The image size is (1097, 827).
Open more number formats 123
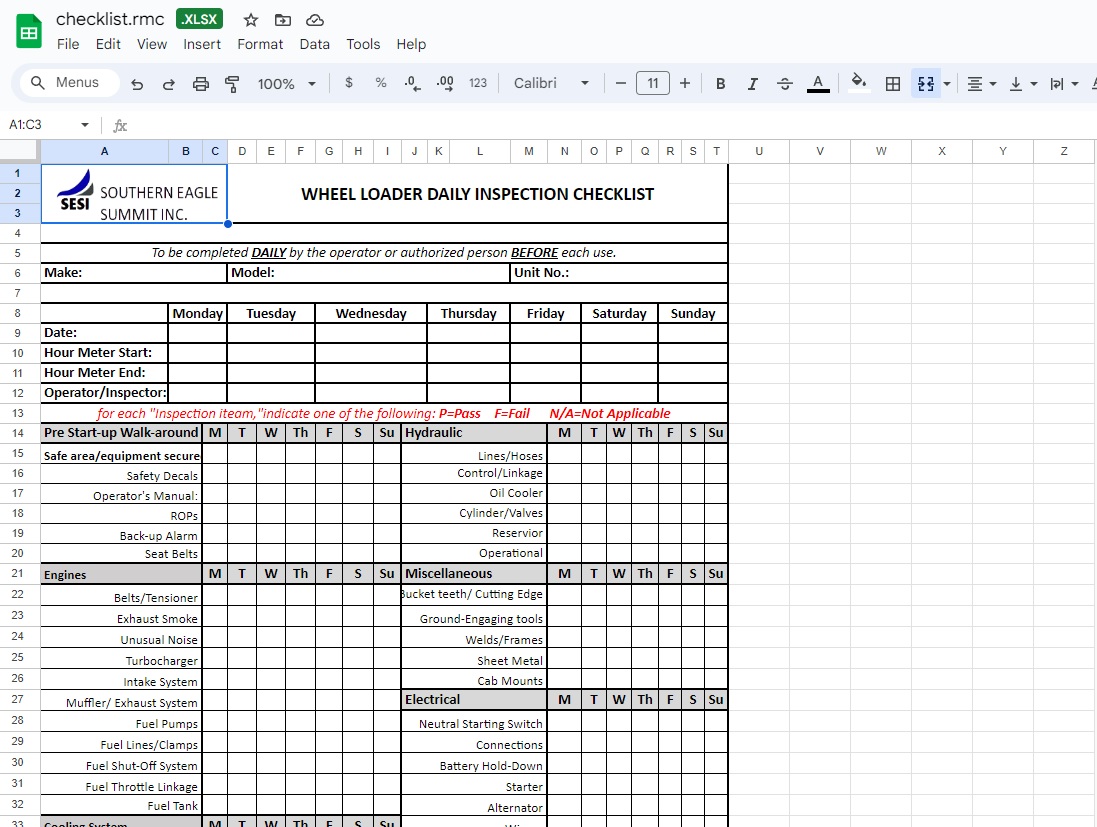478,83
